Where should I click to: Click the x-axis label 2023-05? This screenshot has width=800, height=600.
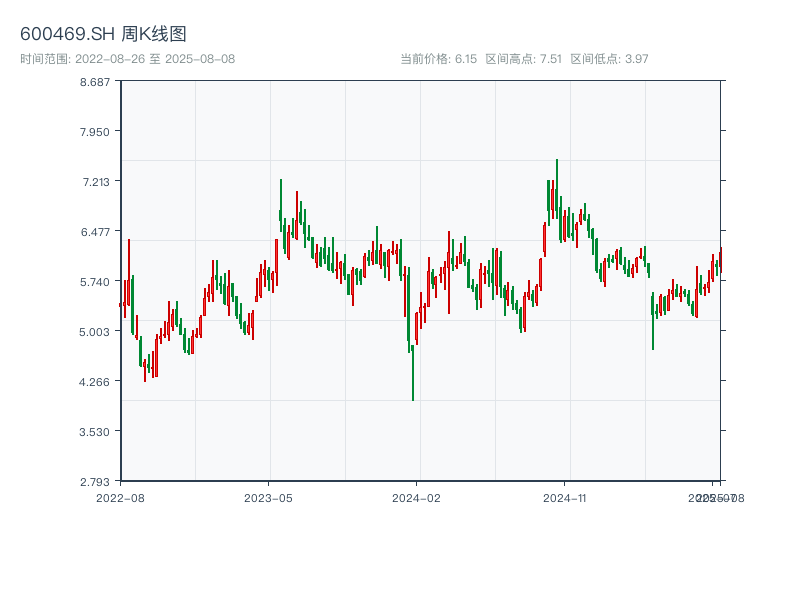268,498
